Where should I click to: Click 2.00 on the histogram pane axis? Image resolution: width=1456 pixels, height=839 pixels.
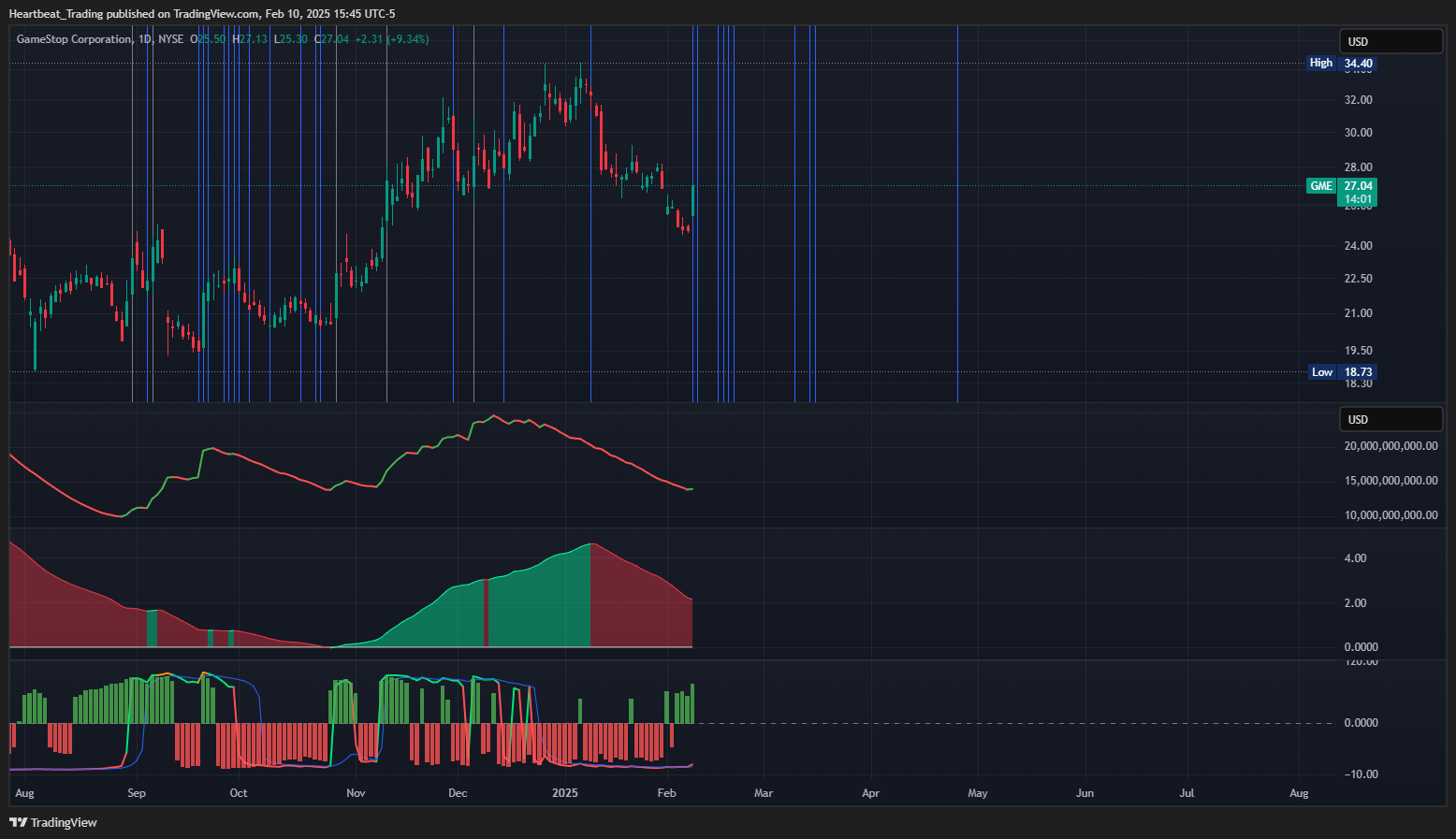1355,603
